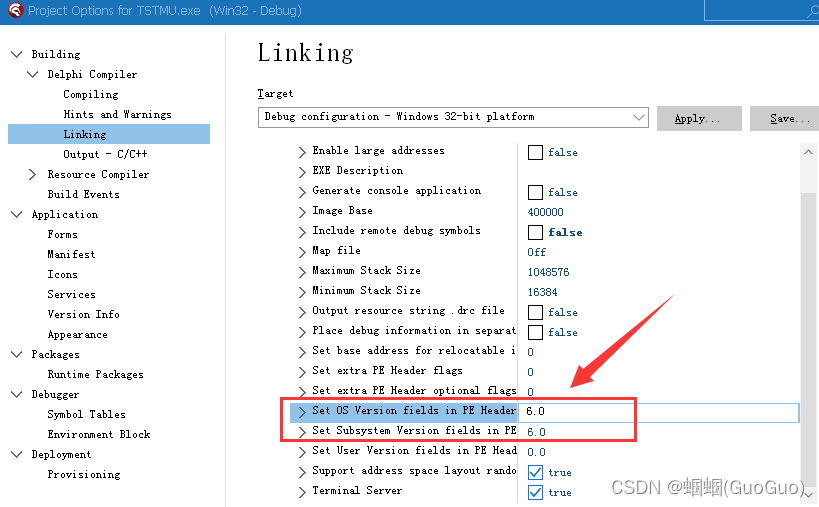Image resolution: width=819 pixels, height=507 pixels.
Task: Edit the OS Version field value 6.0
Action: pos(659,412)
